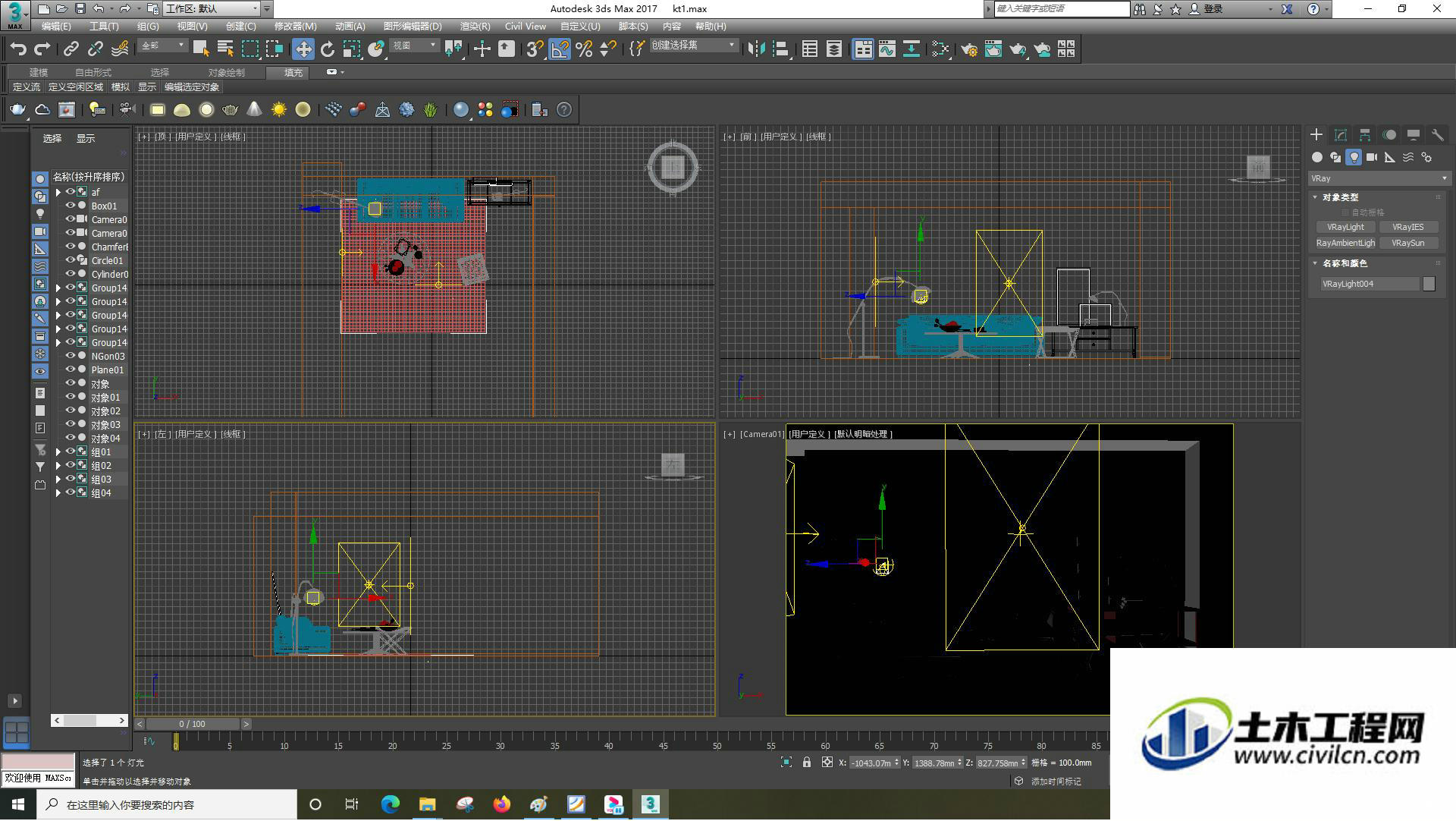Switch to the 对象绘制 ribbon tab
Screen dimensions: 1456x821
(x=227, y=73)
